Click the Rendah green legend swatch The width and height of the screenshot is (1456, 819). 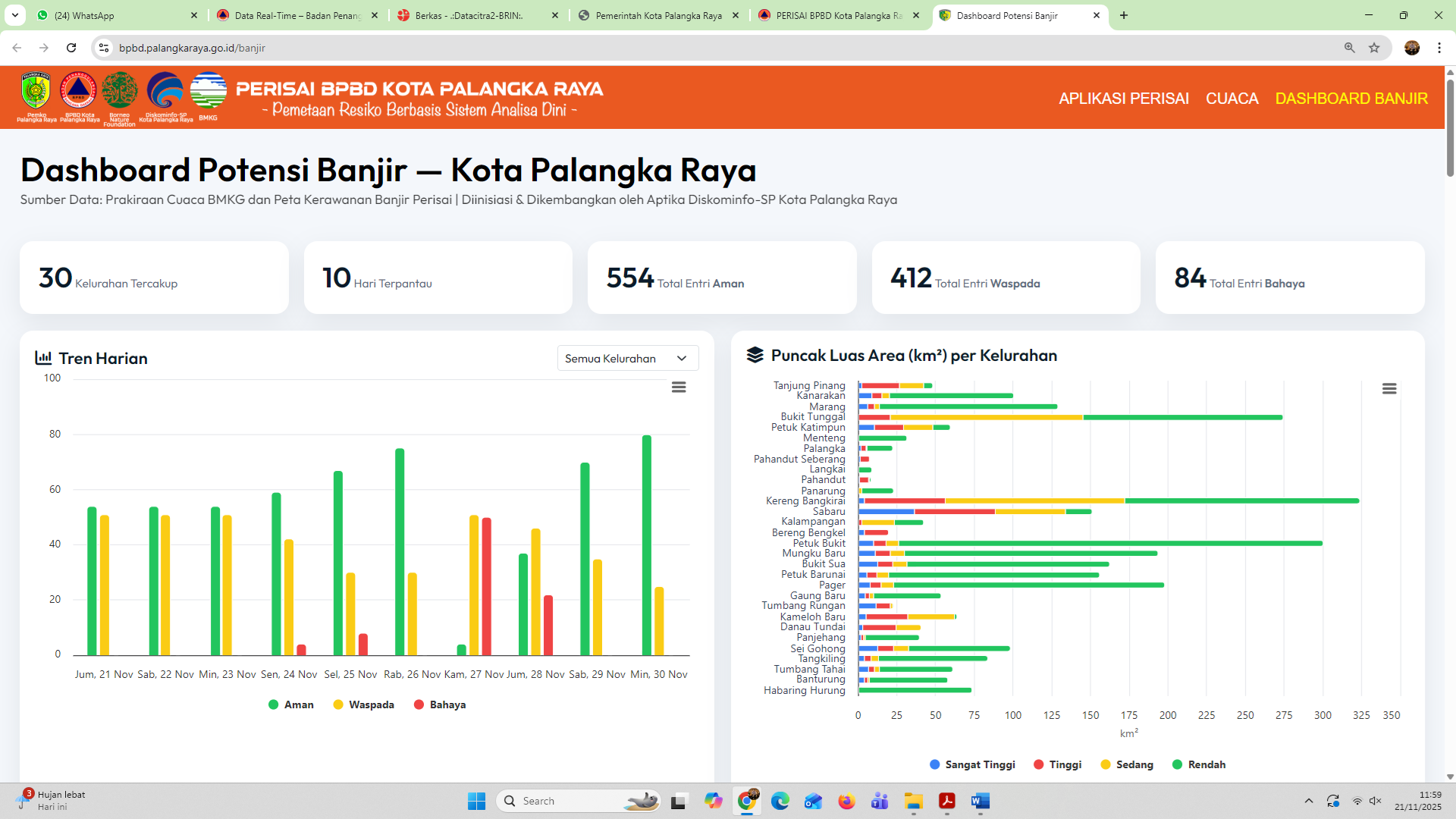[x=1177, y=764]
